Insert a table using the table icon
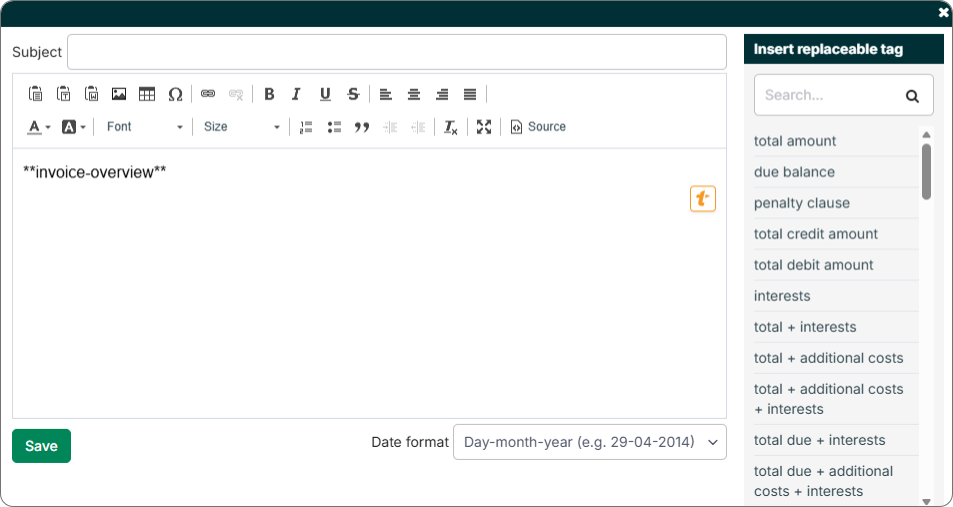Viewport: 953px width, 507px height. pyautogui.click(x=147, y=94)
